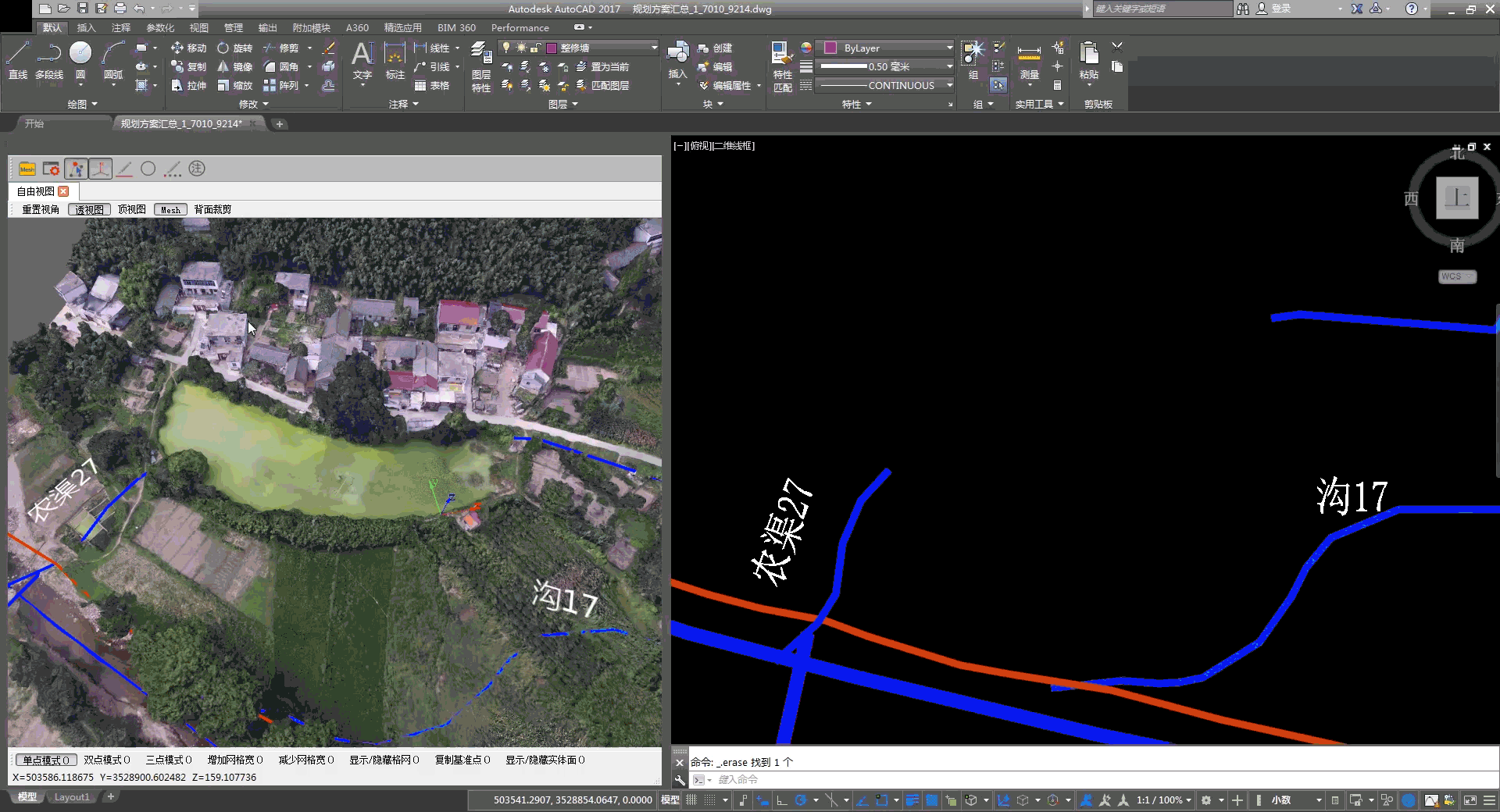Screen dimensions: 1500x812
Task: Click the Mesh folder icon in viewer toolbar
Action: click(27, 169)
